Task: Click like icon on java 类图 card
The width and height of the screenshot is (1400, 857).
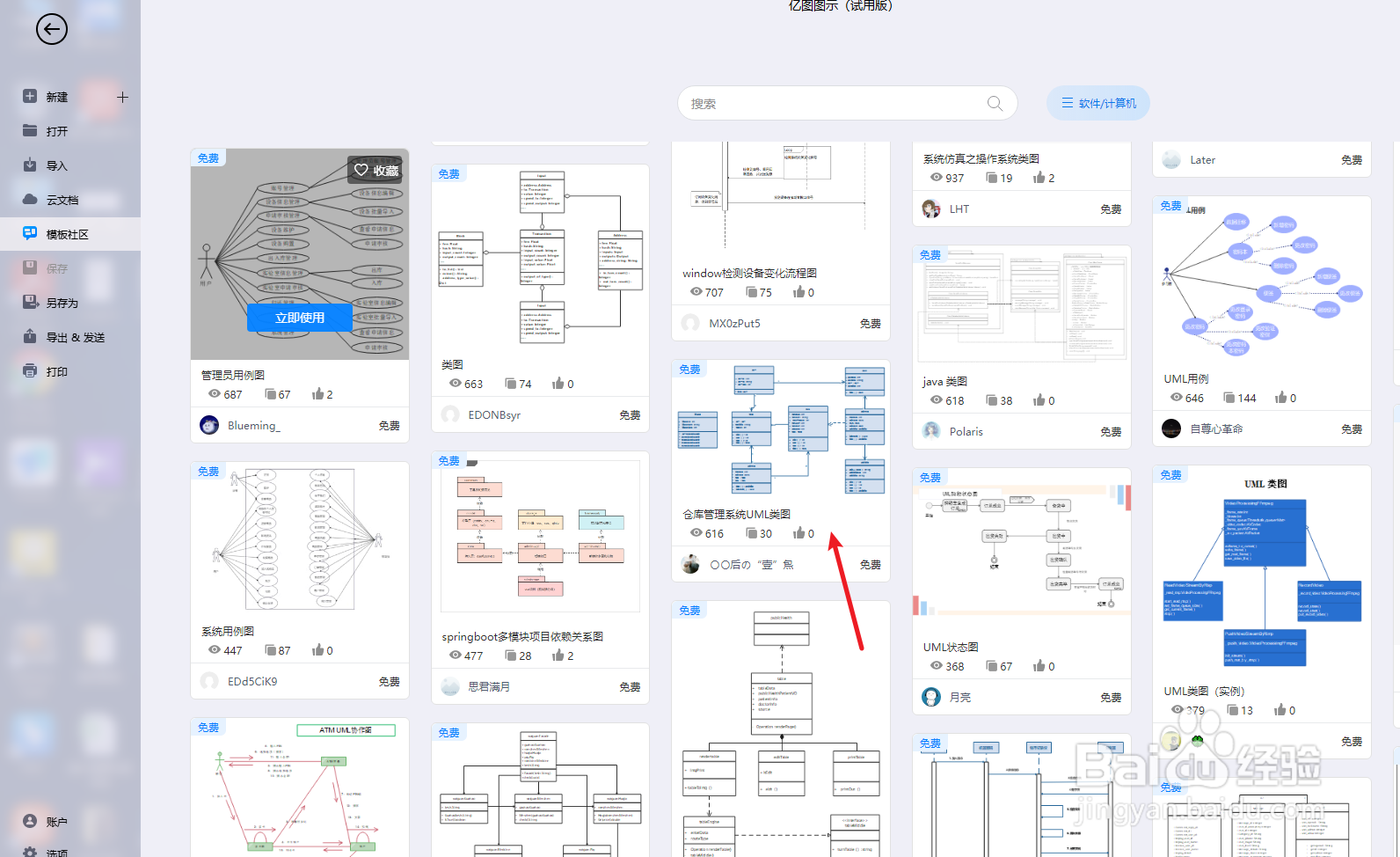Action: coord(1039,399)
